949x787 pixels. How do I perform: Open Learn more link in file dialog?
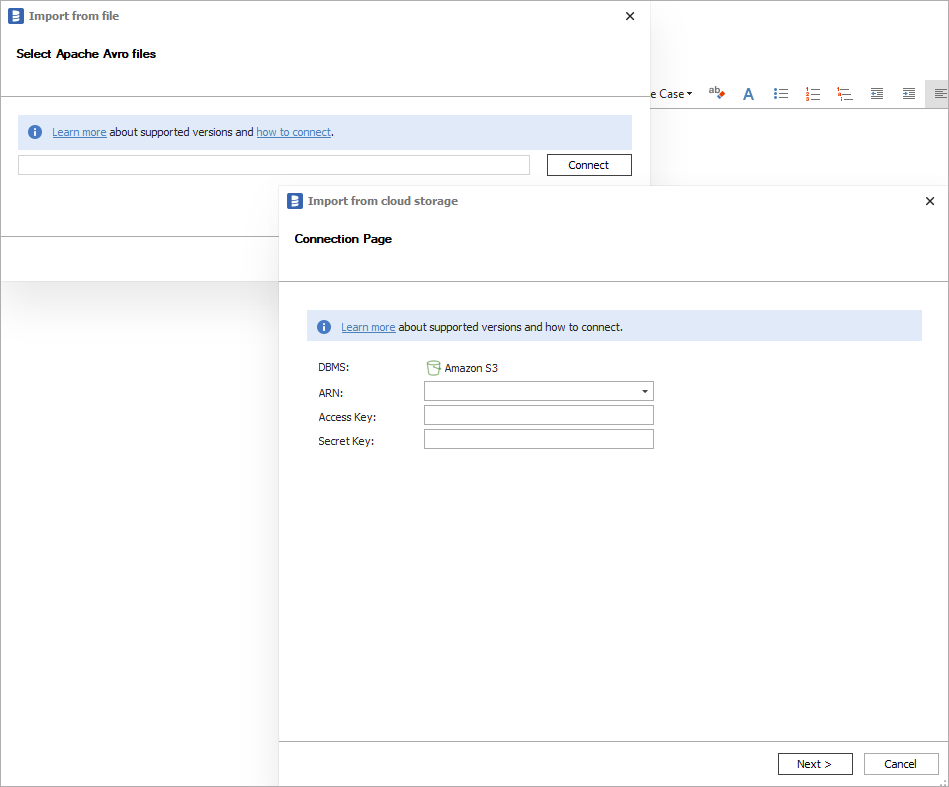[79, 132]
